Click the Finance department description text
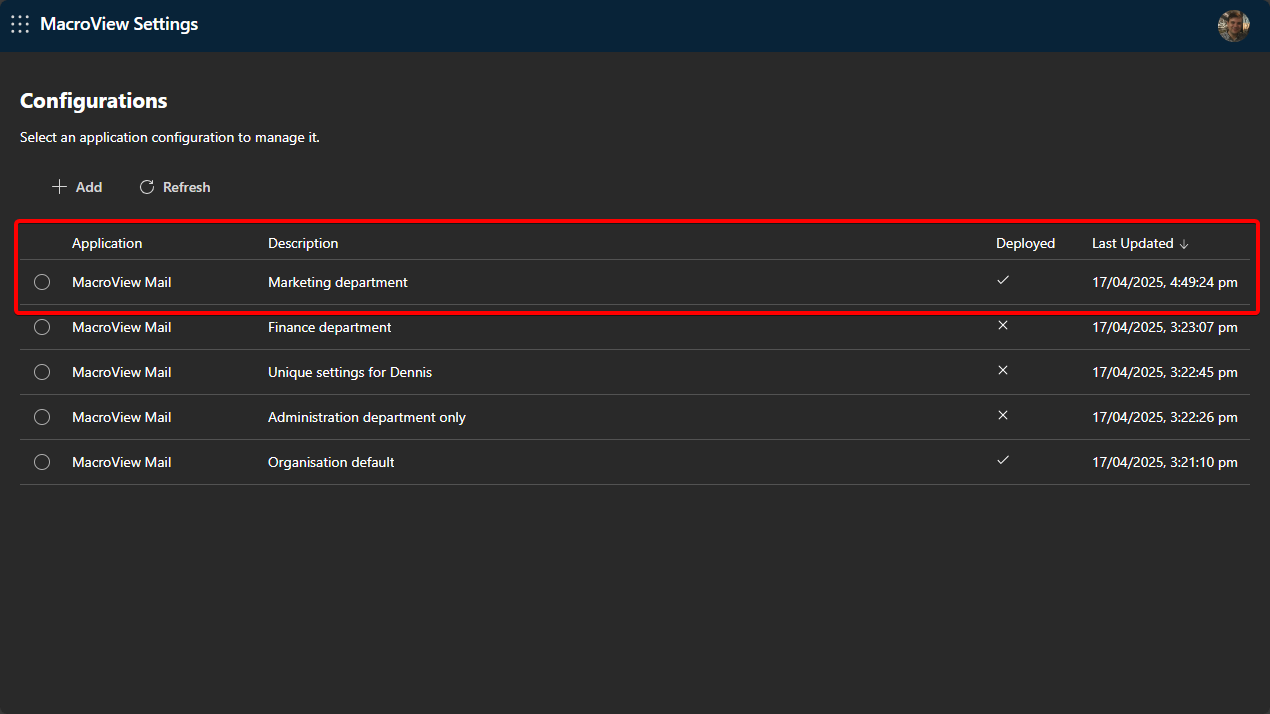This screenshot has width=1270, height=714. point(330,327)
